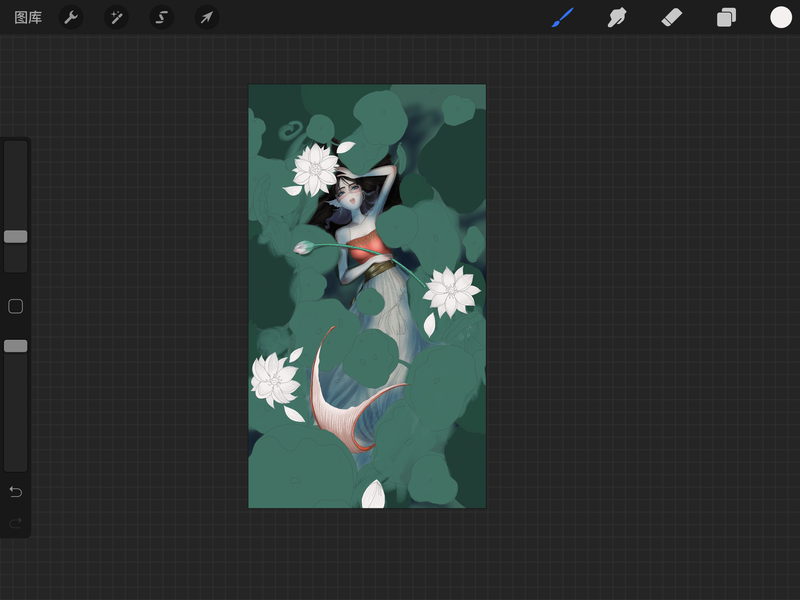Activate the Selection tool
The height and width of the screenshot is (600, 800).
click(x=161, y=18)
